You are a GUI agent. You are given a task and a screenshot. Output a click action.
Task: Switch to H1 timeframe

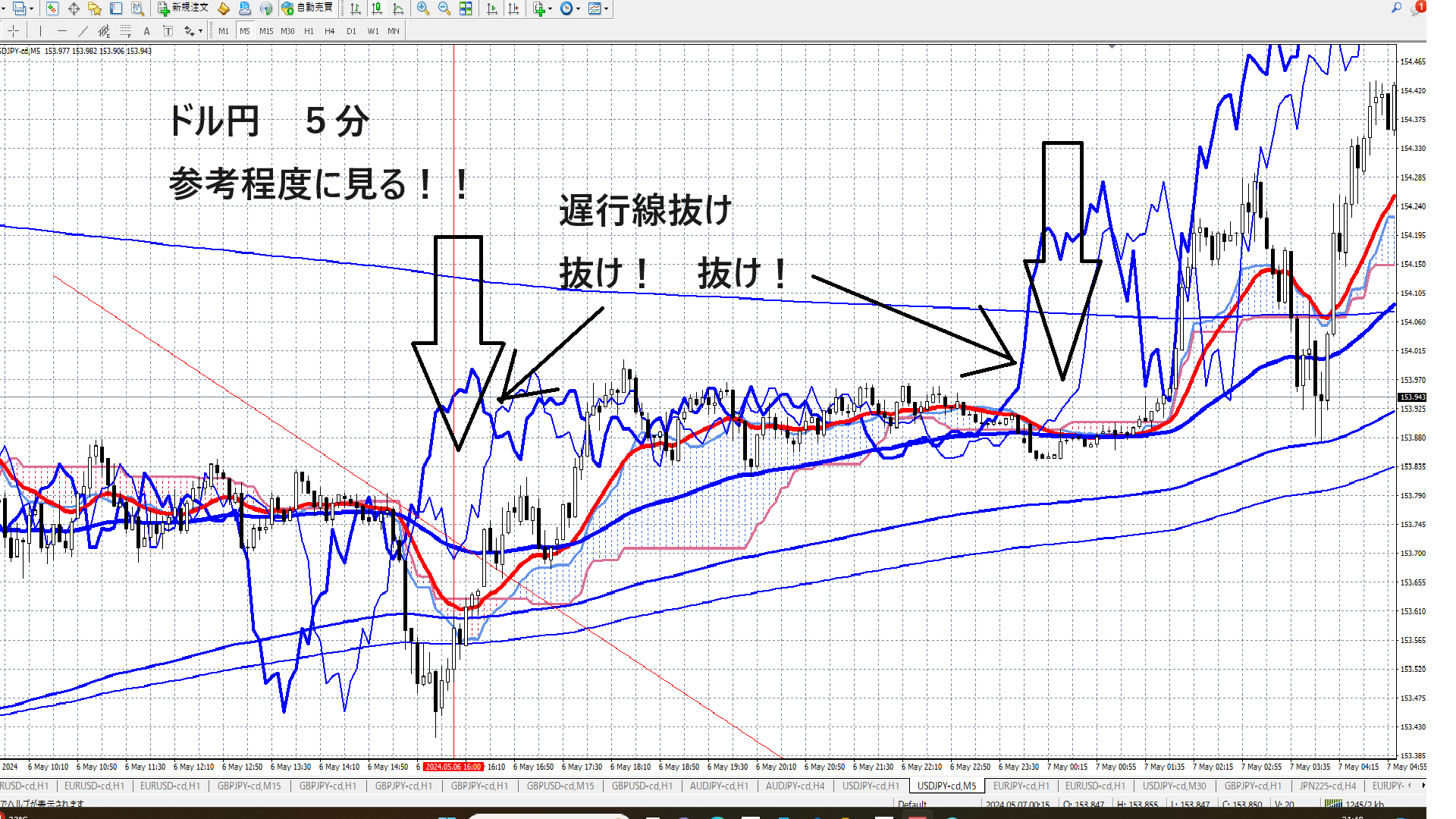click(x=309, y=31)
